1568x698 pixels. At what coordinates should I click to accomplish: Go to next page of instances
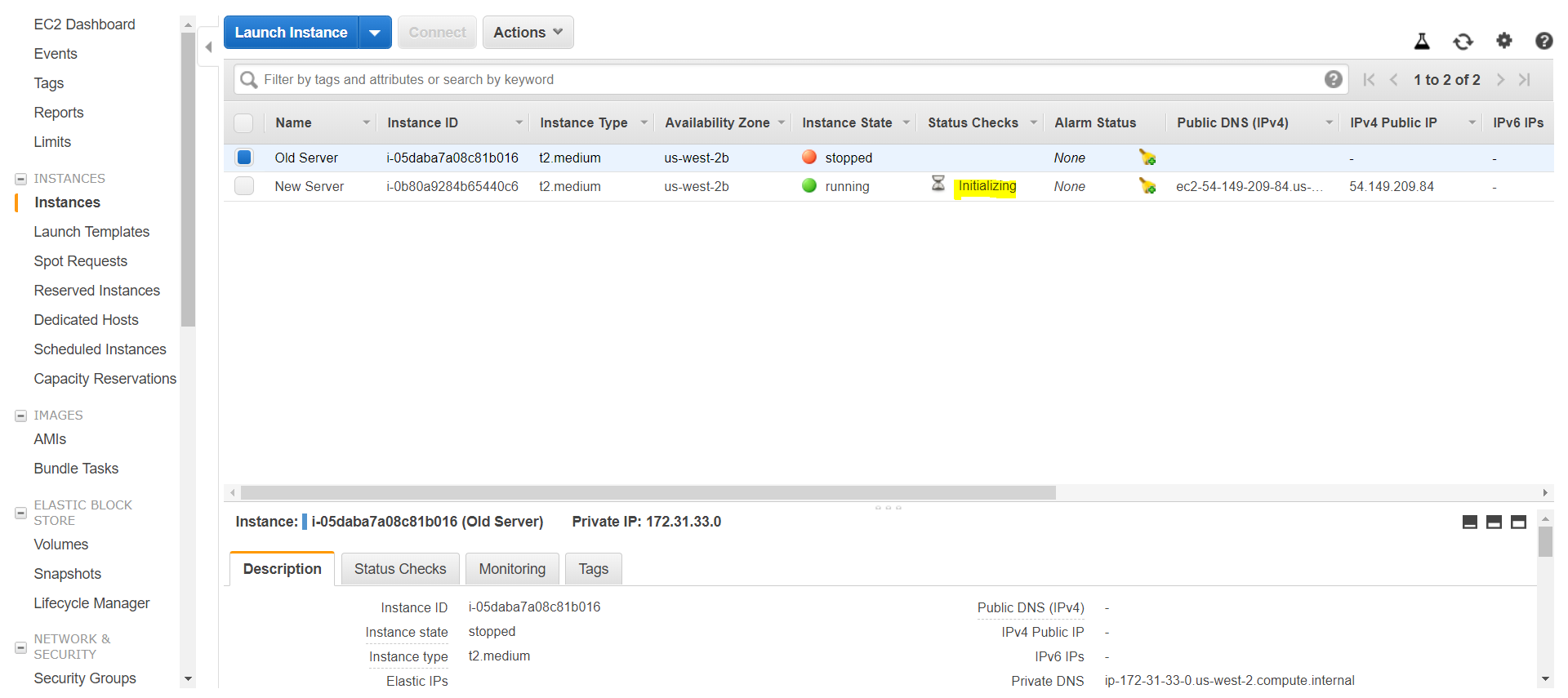(1500, 79)
